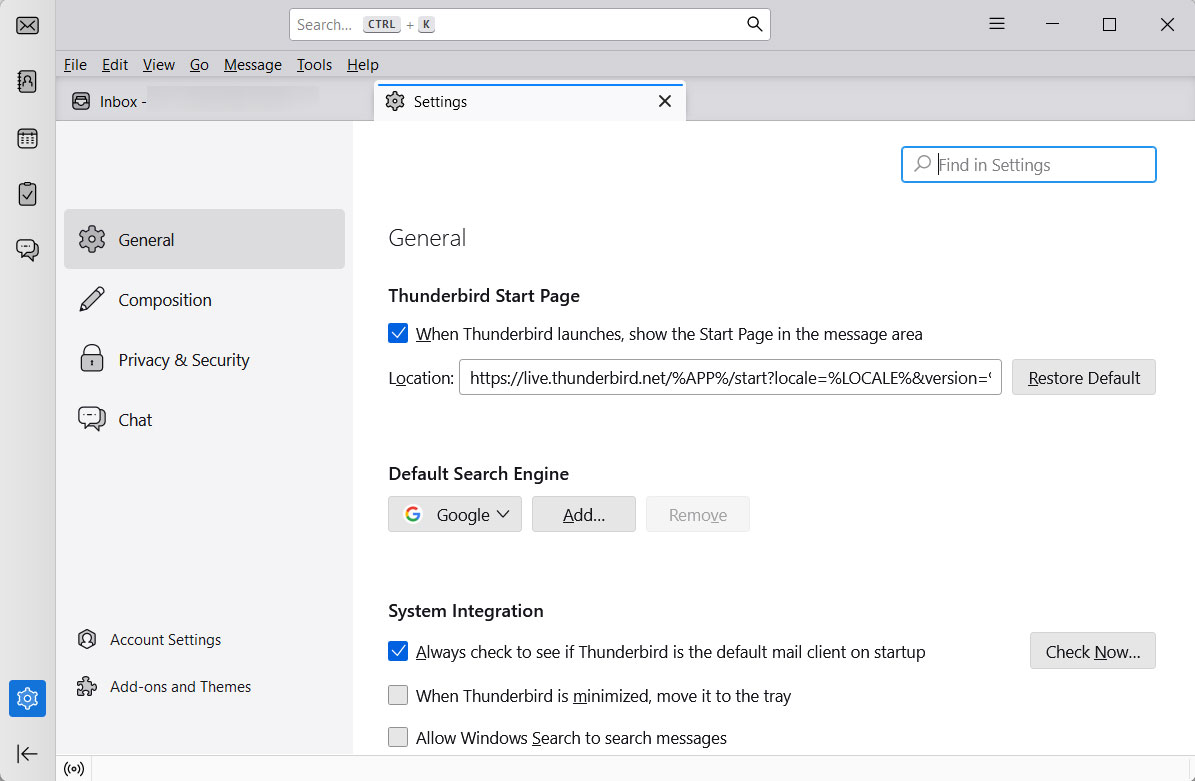This screenshot has height=781, width=1195.
Task: Allow Windows Search to search messages
Action: 398,738
